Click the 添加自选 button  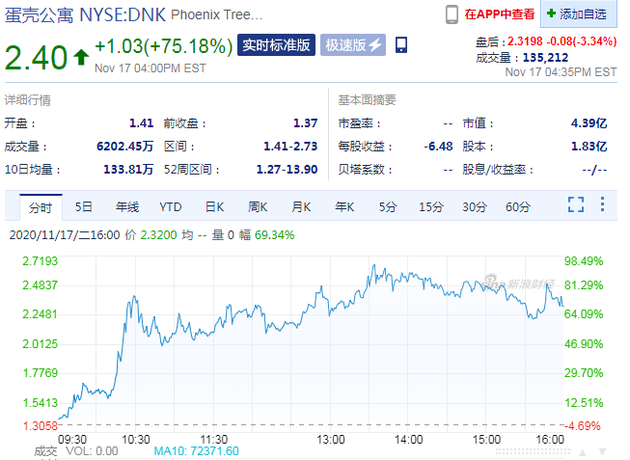pos(578,14)
